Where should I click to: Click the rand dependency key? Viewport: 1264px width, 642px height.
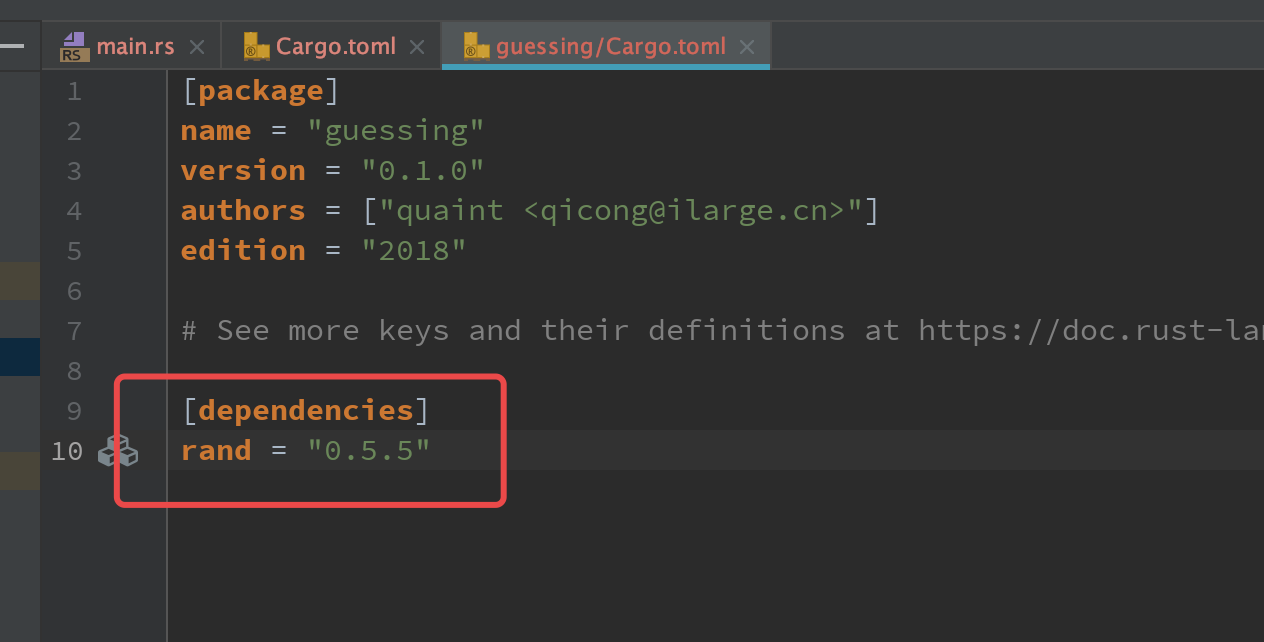pyautogui.click(x=215, y=451)
